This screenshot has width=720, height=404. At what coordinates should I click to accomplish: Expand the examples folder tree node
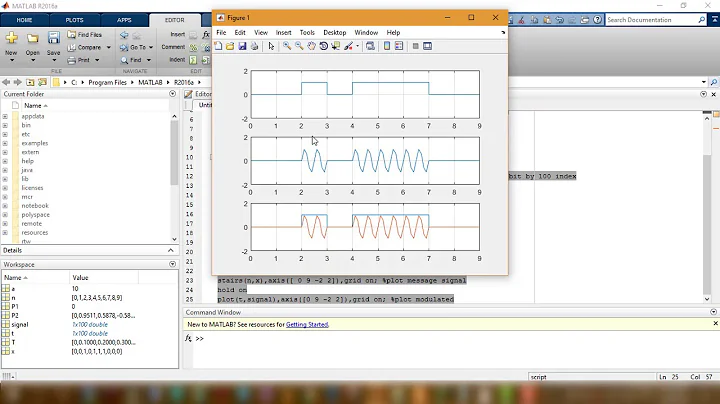click(5, 143)
